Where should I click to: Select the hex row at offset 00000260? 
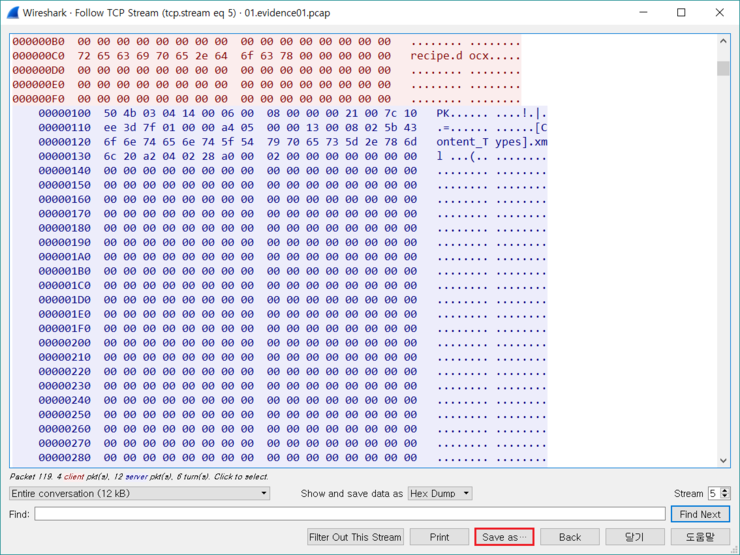click(x=293, y=429)
